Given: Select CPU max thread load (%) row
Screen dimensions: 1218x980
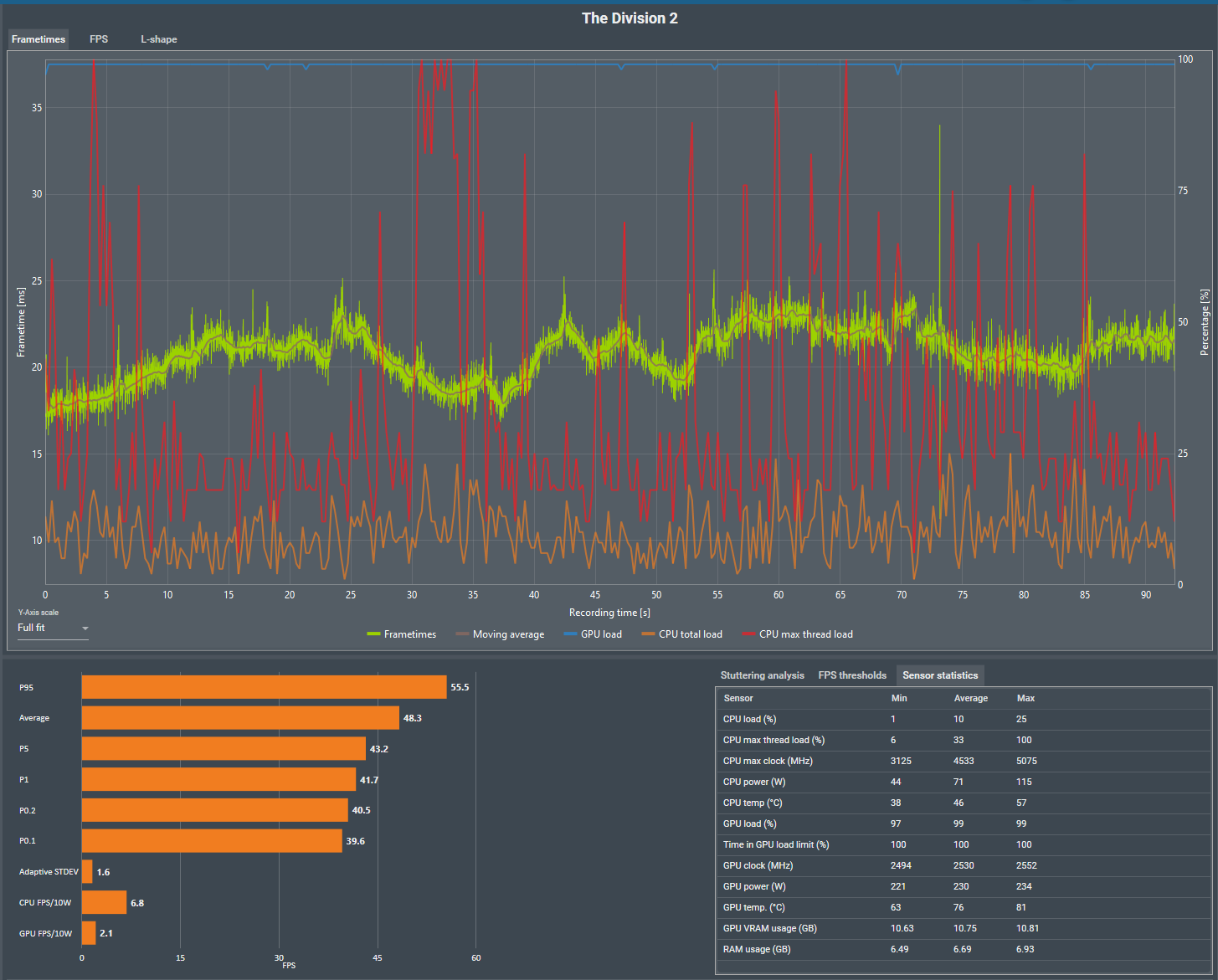Looking at the screenshot, I should tap(964, 740).
